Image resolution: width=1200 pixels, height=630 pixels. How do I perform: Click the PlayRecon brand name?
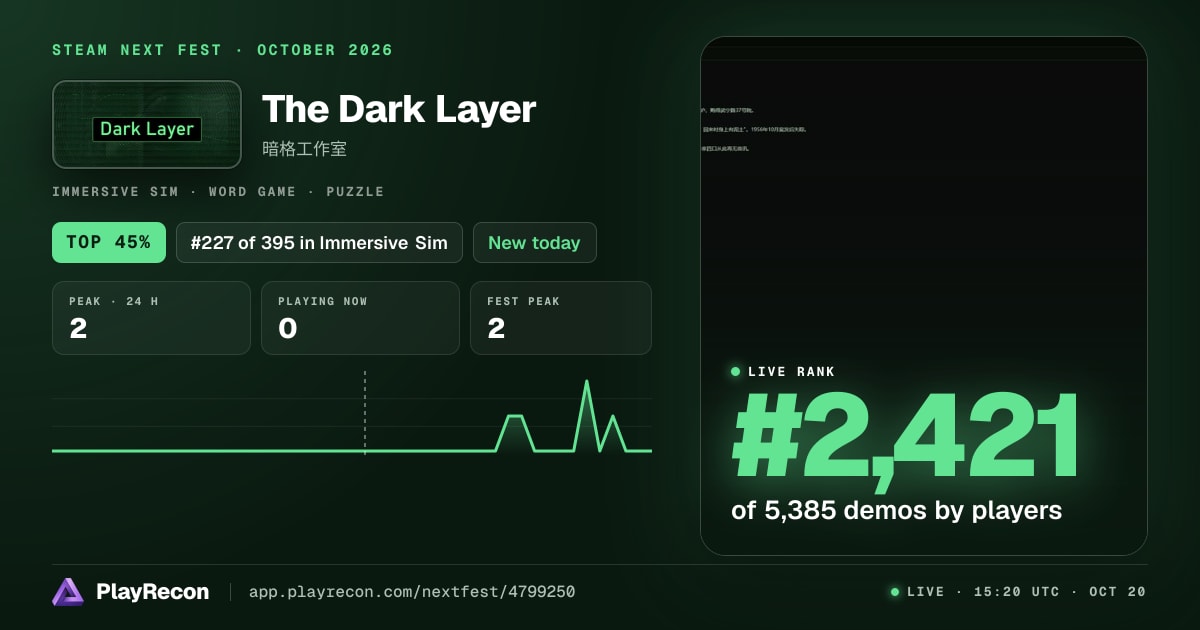152,592
